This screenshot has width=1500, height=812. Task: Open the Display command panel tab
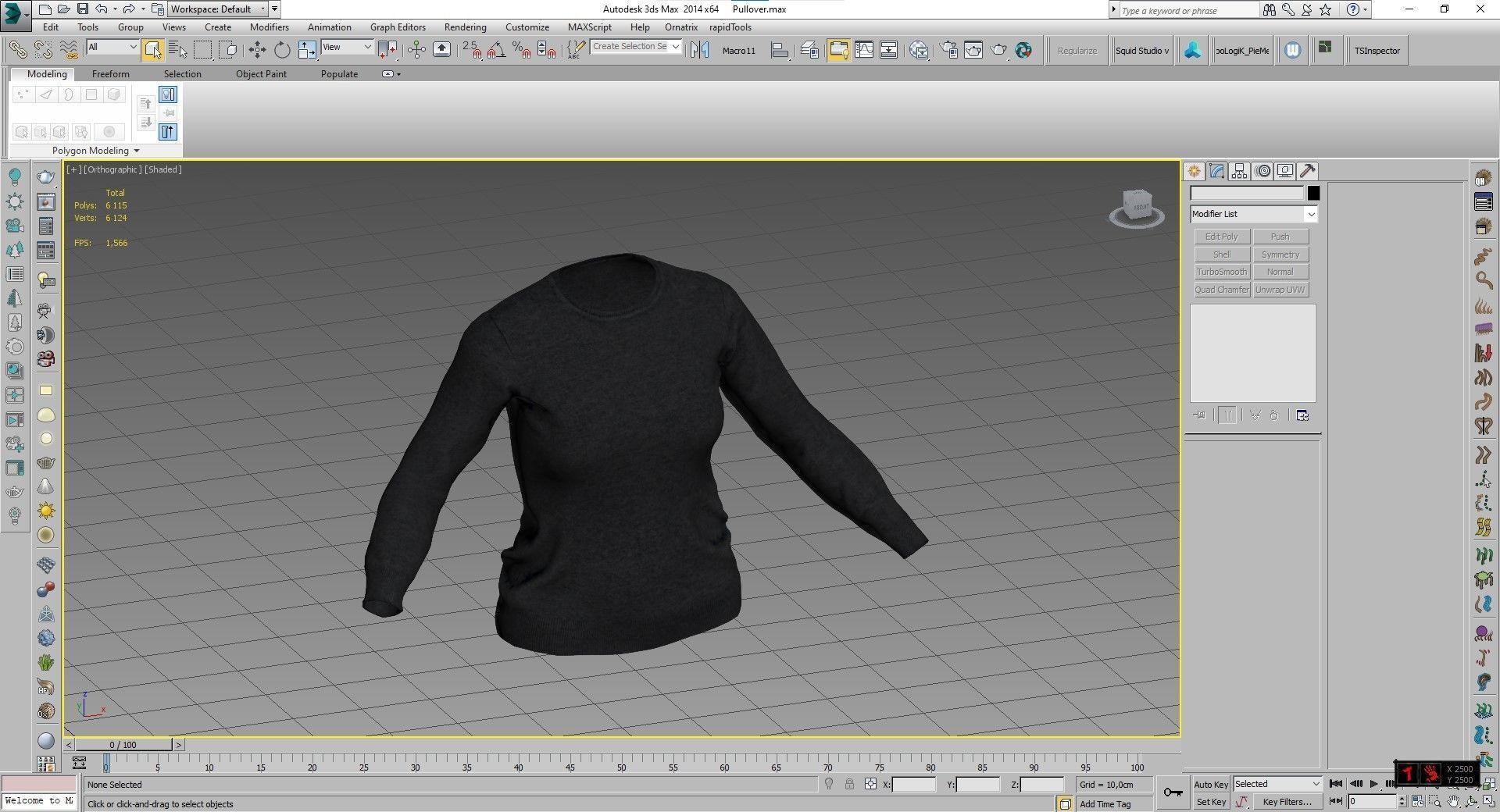(x=1285, y=171)
